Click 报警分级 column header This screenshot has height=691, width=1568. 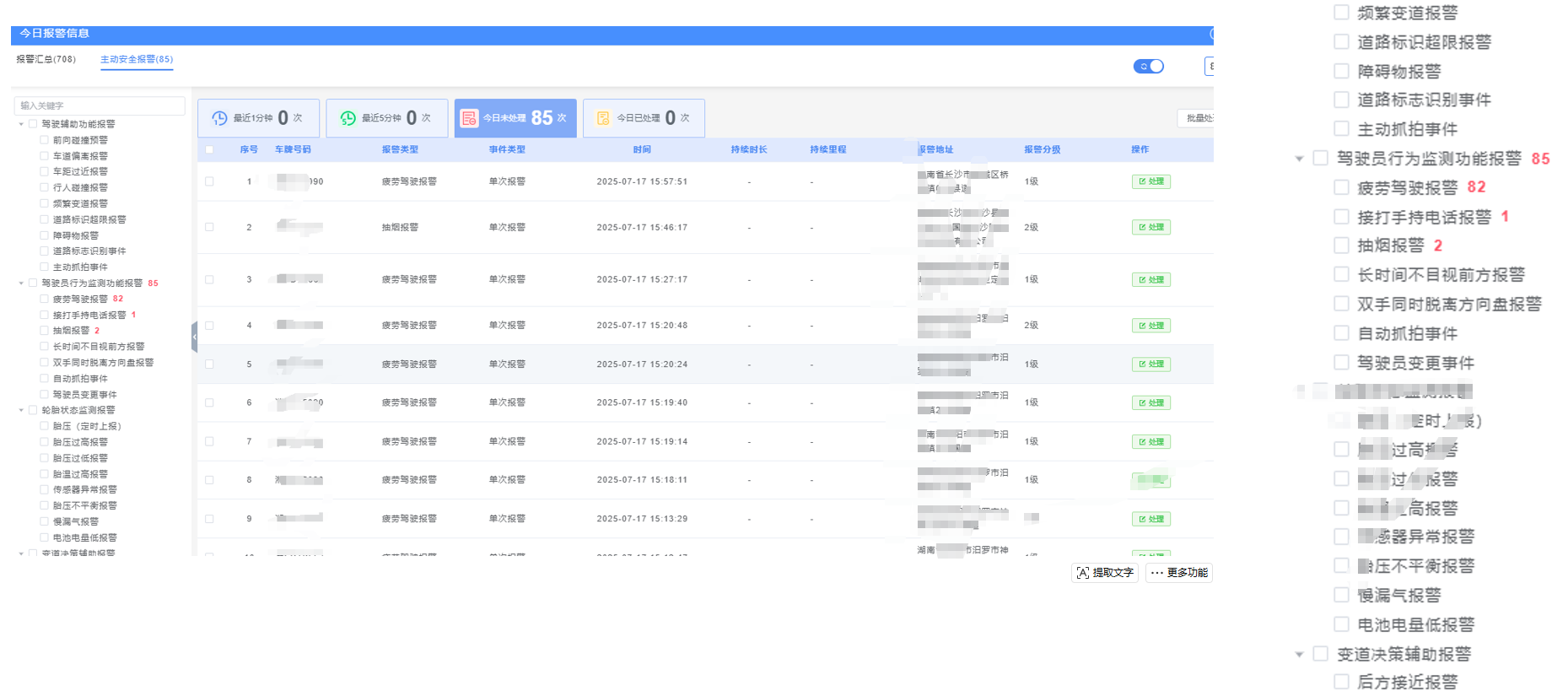coord(1043,149)
